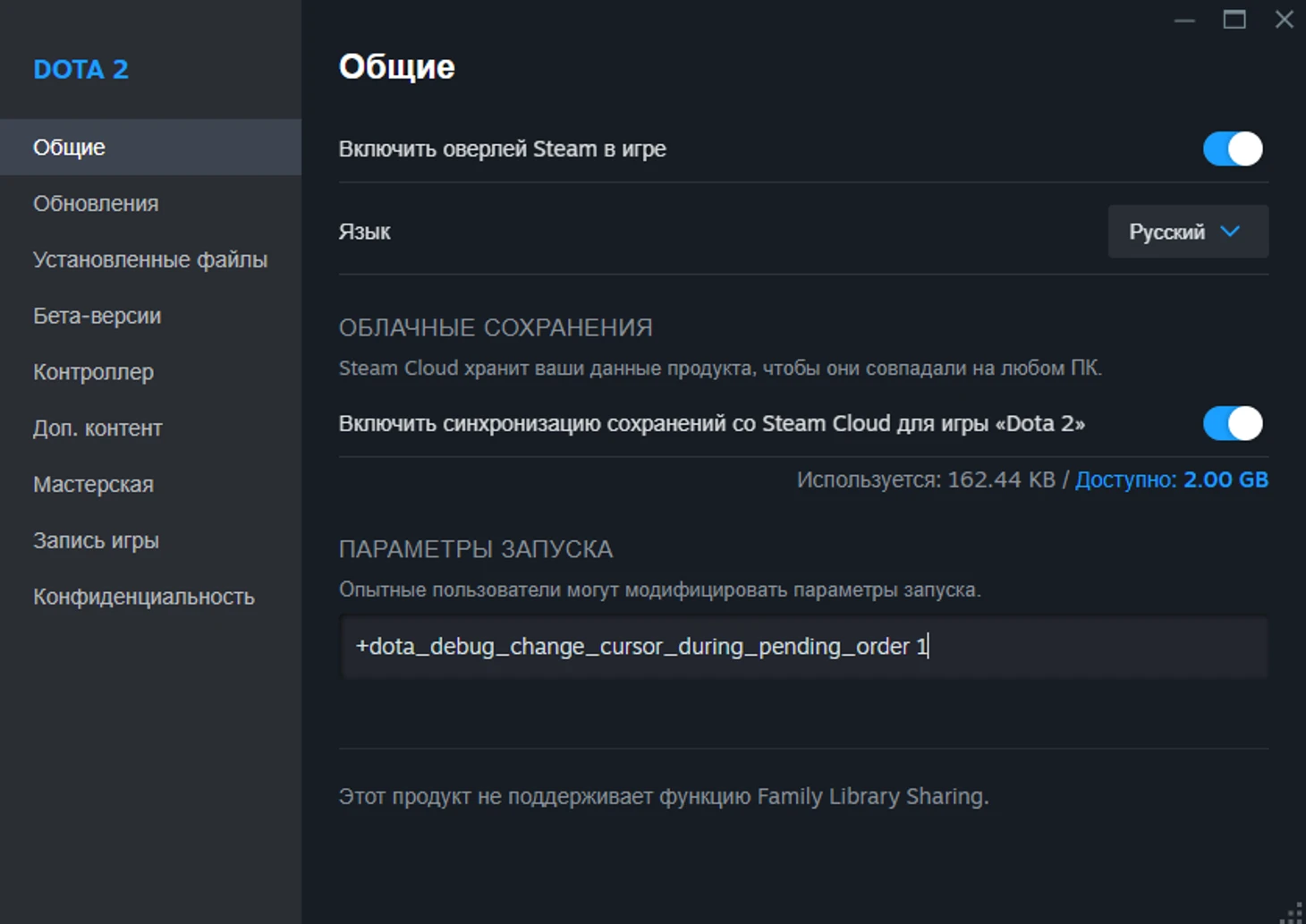The width and height of the screenshot is (1306, 924).
Task: Close the DOTA 2 properties window
Action: click(x=1284, y=20)
